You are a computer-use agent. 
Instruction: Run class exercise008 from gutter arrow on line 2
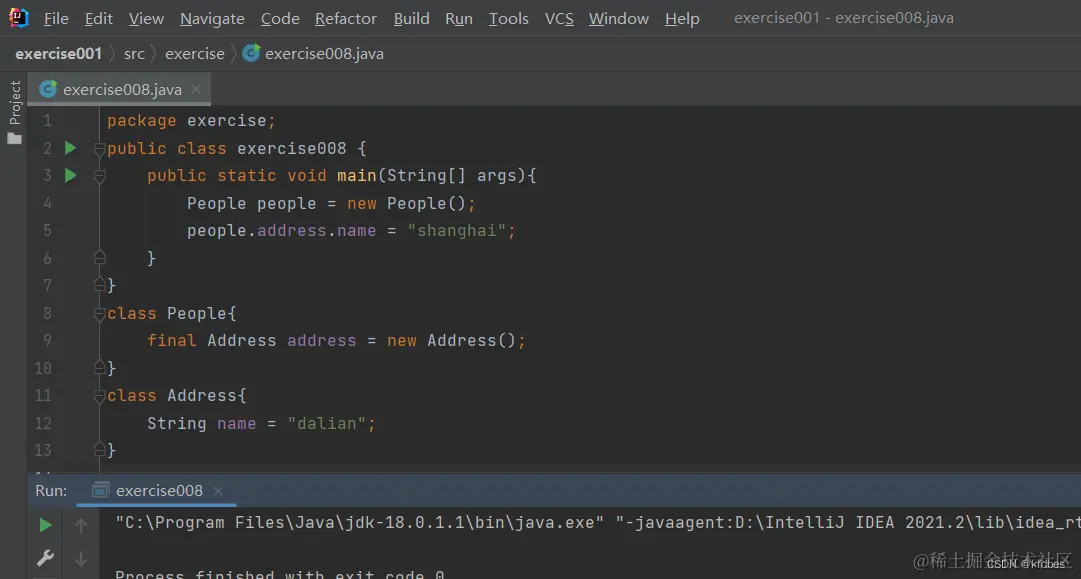tap(70, 148)
